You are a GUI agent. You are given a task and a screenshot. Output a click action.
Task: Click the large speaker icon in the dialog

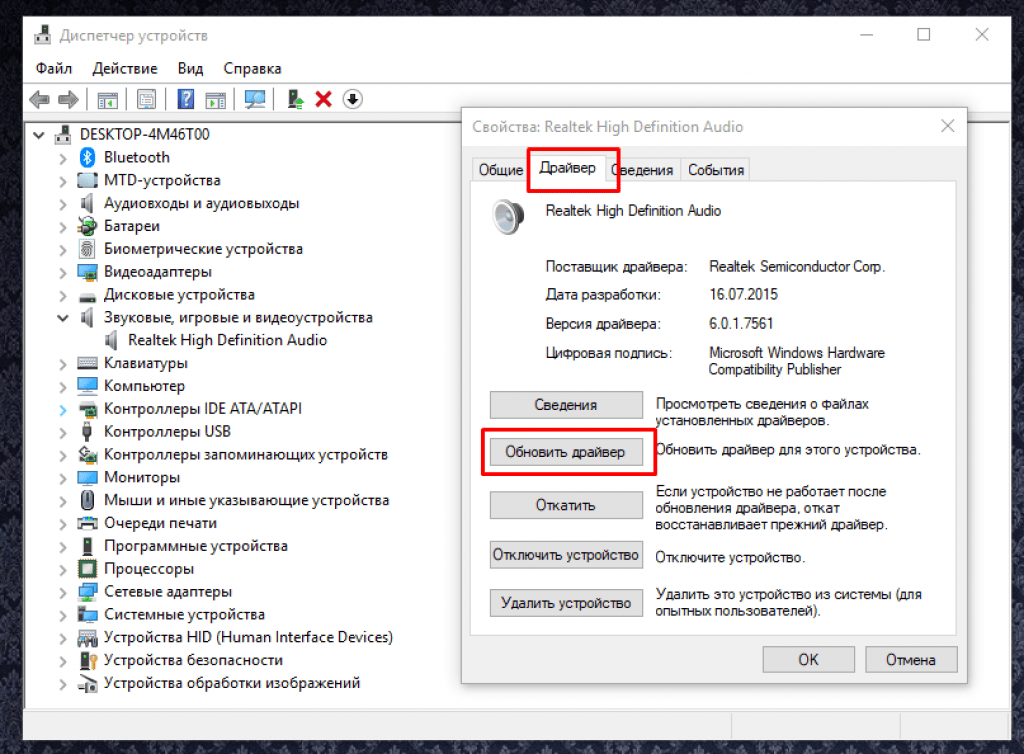coord(508,217)
